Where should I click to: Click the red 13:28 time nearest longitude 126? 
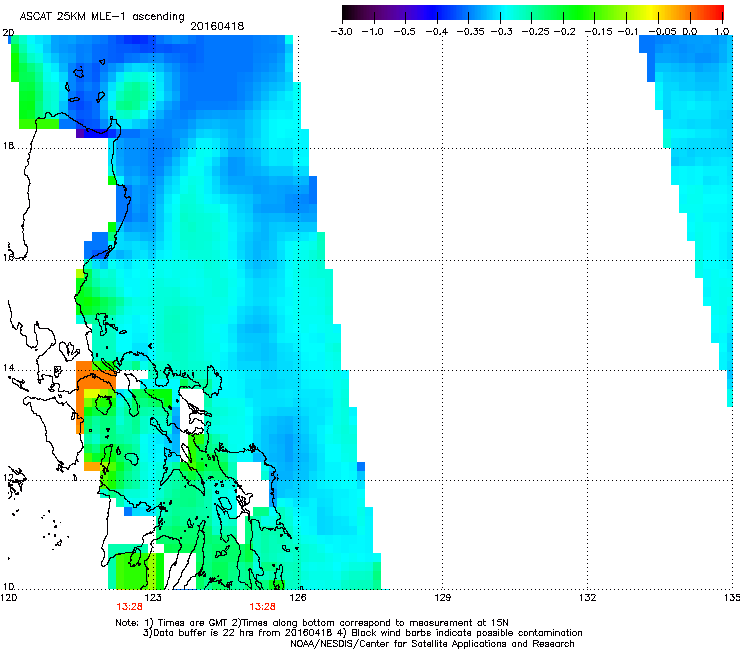click(x=262, y=607)
